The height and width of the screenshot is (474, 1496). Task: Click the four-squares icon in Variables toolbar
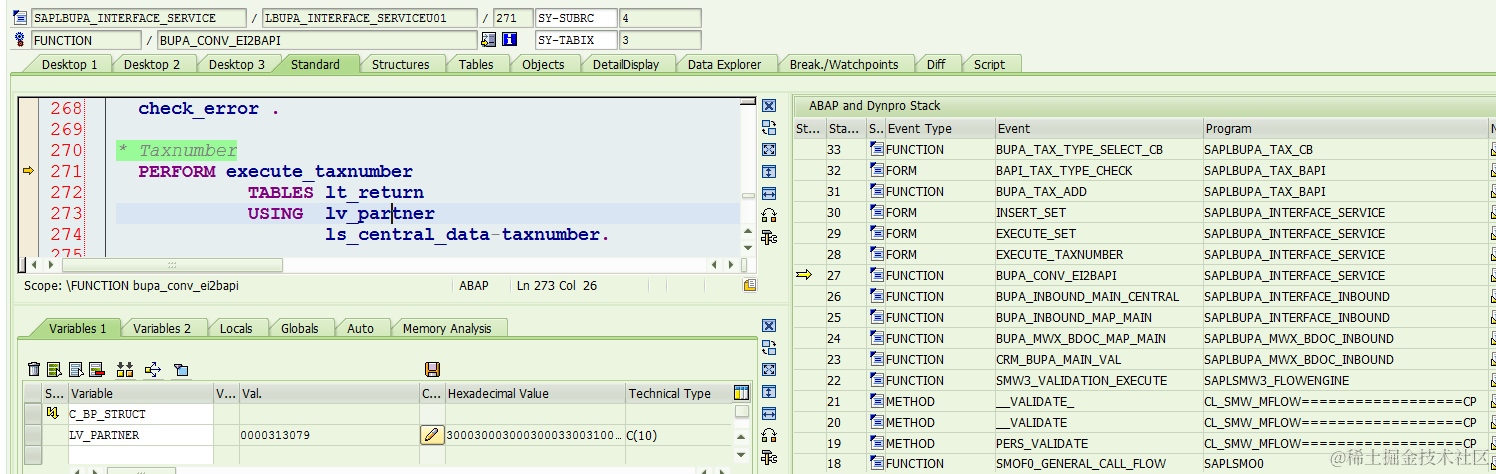[x=125, y=370]
